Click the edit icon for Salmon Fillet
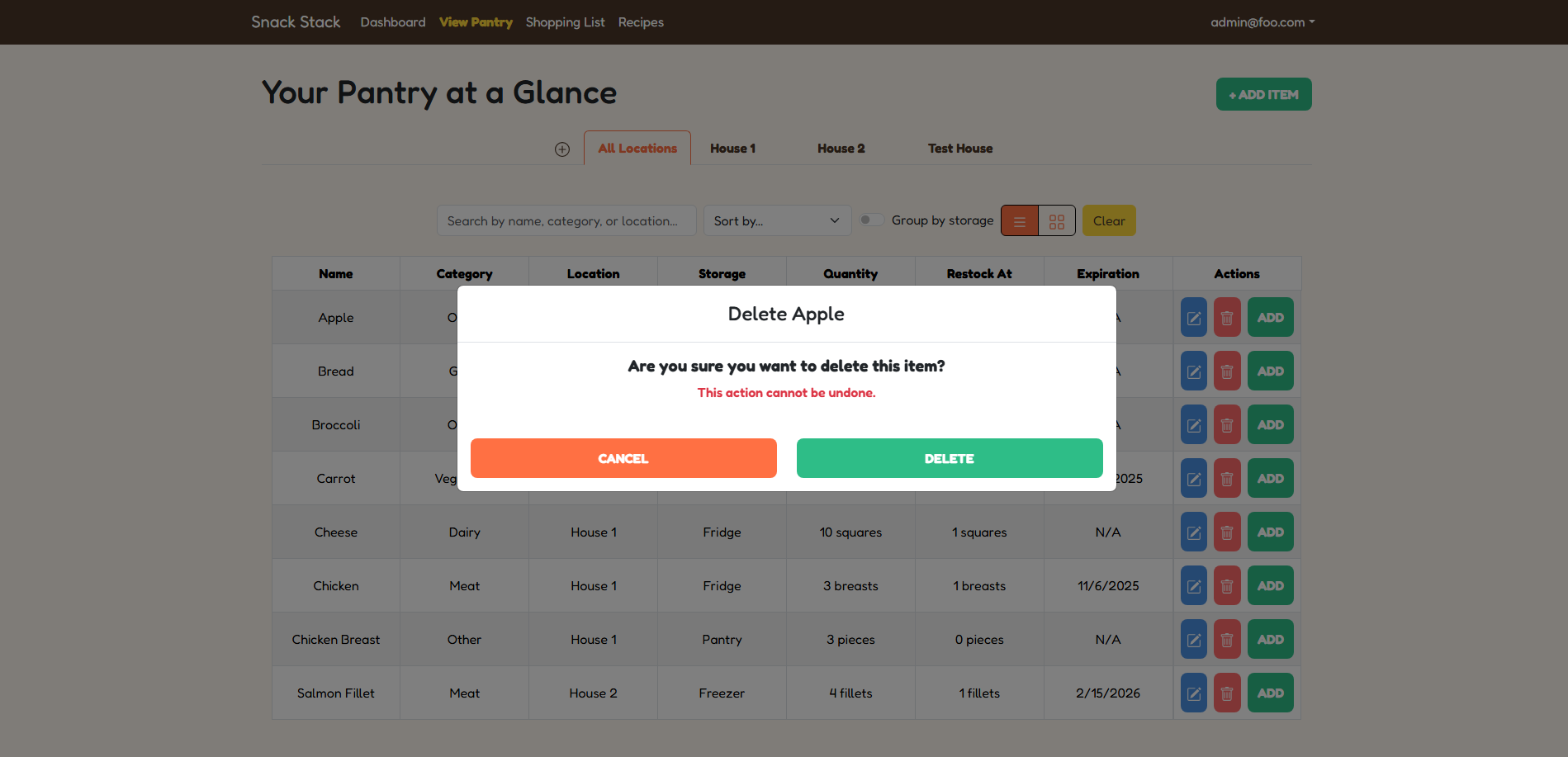The image size is (1568, 757). pyautogui.click(x=1193, y=693)
